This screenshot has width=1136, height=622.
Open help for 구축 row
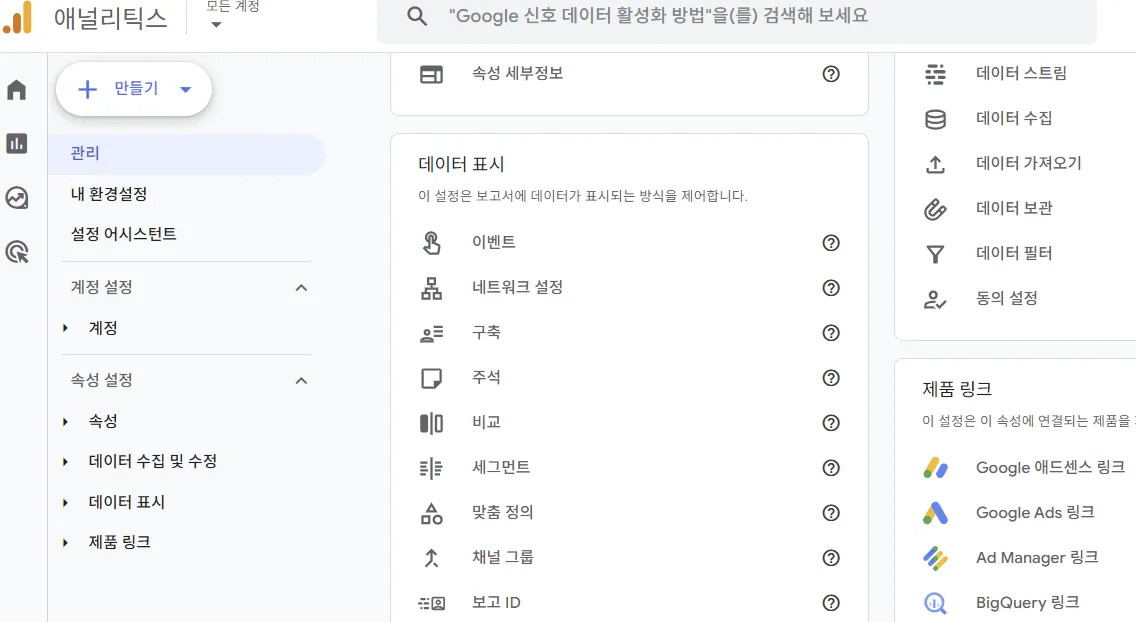point(831,333)
